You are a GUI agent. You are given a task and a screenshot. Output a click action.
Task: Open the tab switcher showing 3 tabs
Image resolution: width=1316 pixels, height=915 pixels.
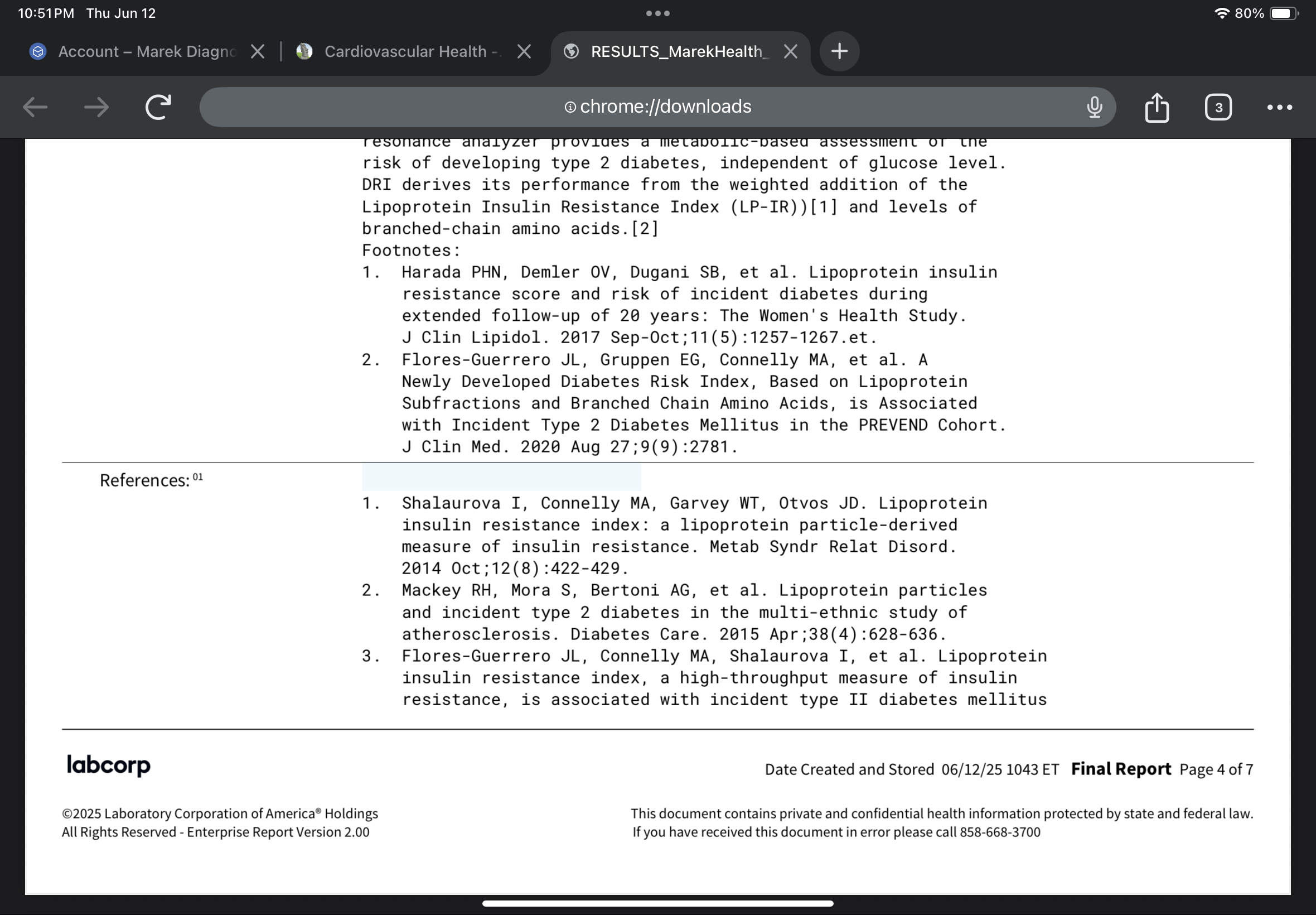[1218, 107]
